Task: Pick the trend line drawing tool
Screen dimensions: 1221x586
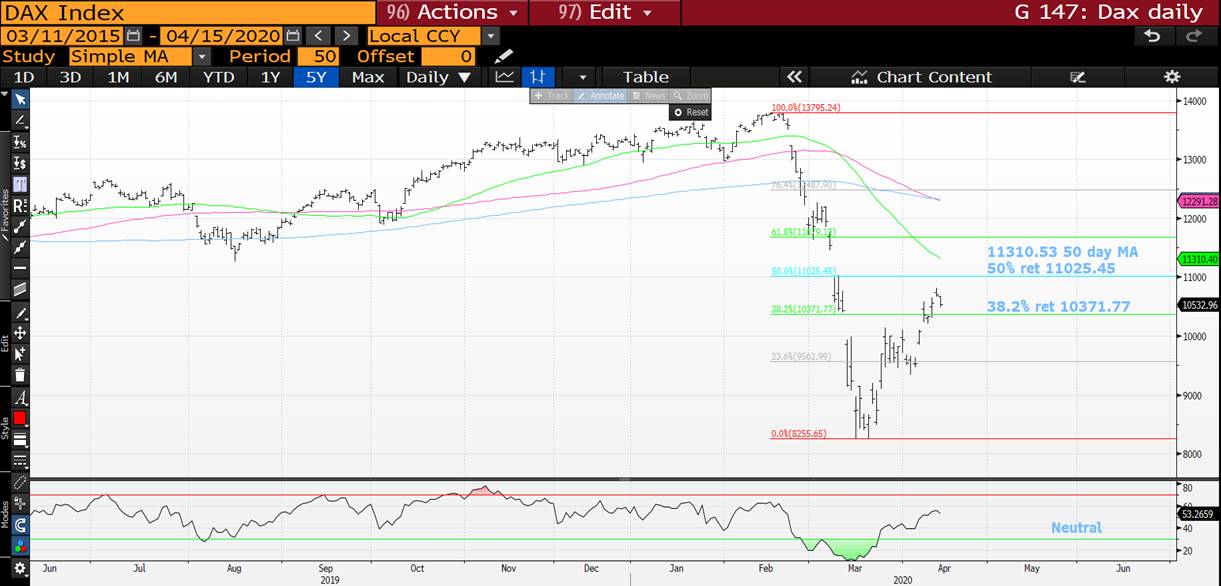Action: [20, 120]
